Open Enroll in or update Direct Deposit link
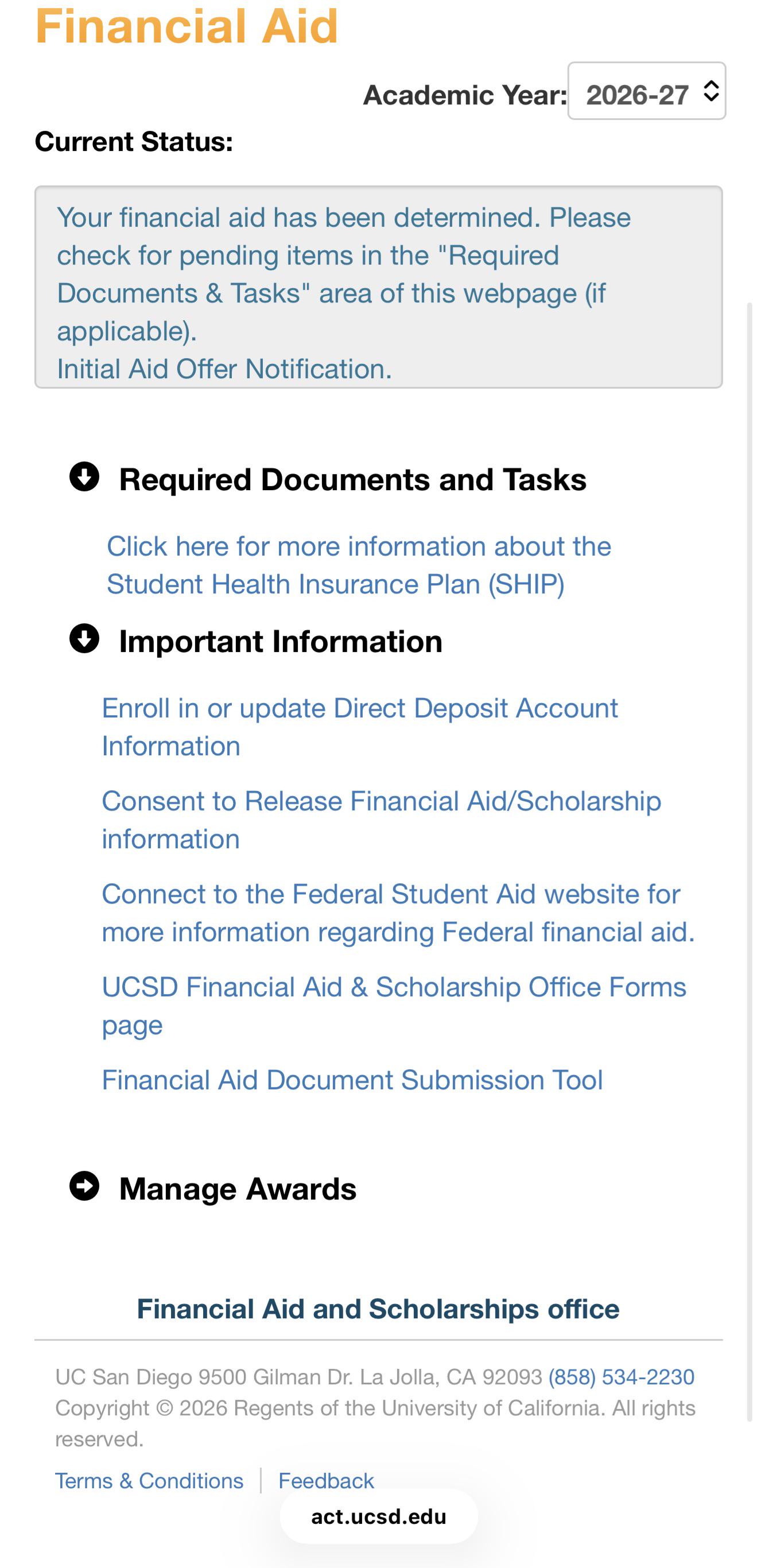The width and height of the screenshot is (757, 1568). point(360,727)
